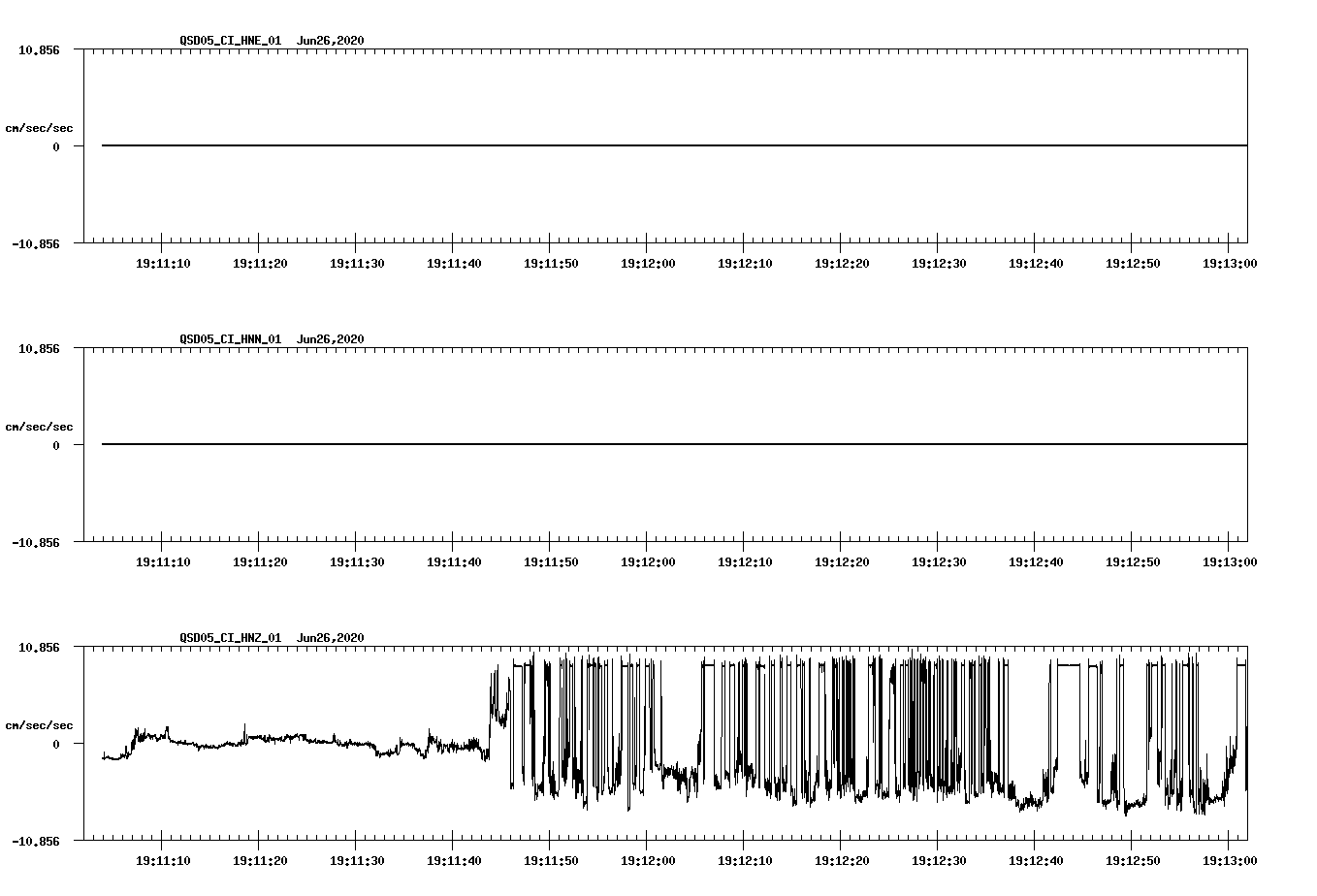Click the 10.856 upper limit of HNZ chart
Image resolution: width=1317 pixels, height=896 pixels.
39,647
